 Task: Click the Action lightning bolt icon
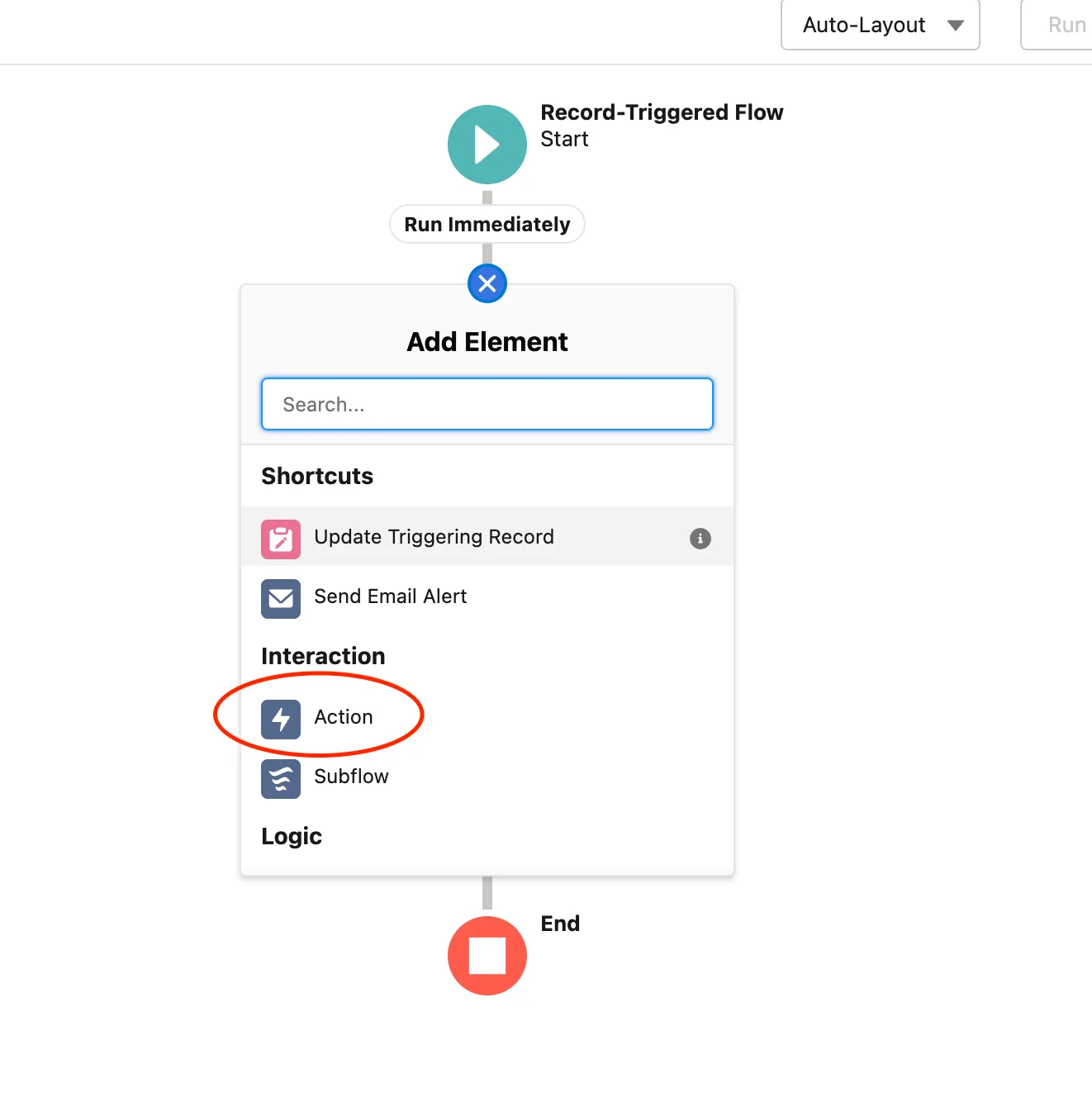click(x=281, y=719)
